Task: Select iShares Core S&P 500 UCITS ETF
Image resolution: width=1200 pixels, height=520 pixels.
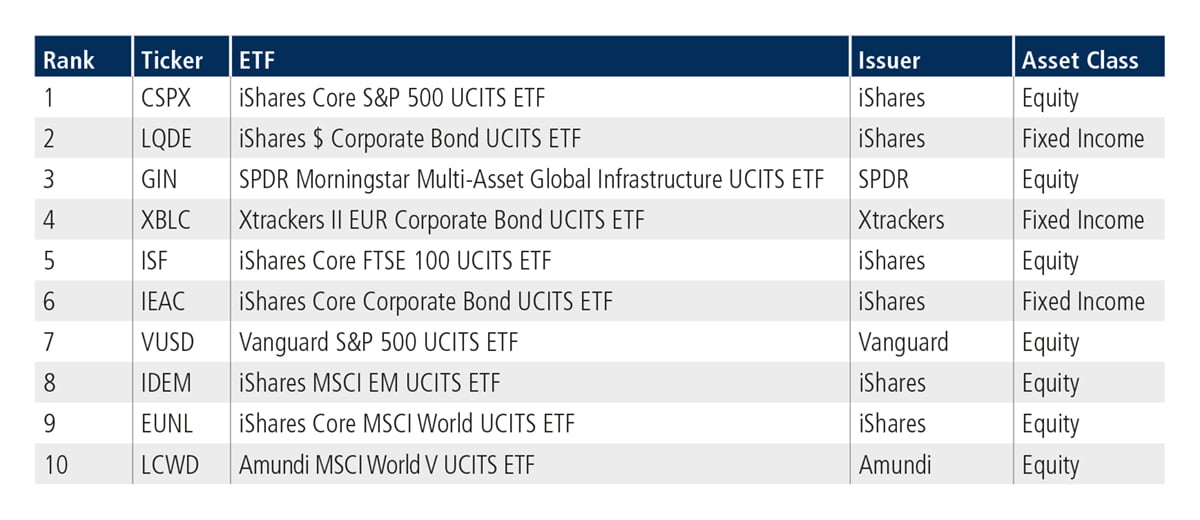Action: tap(392, 98)
